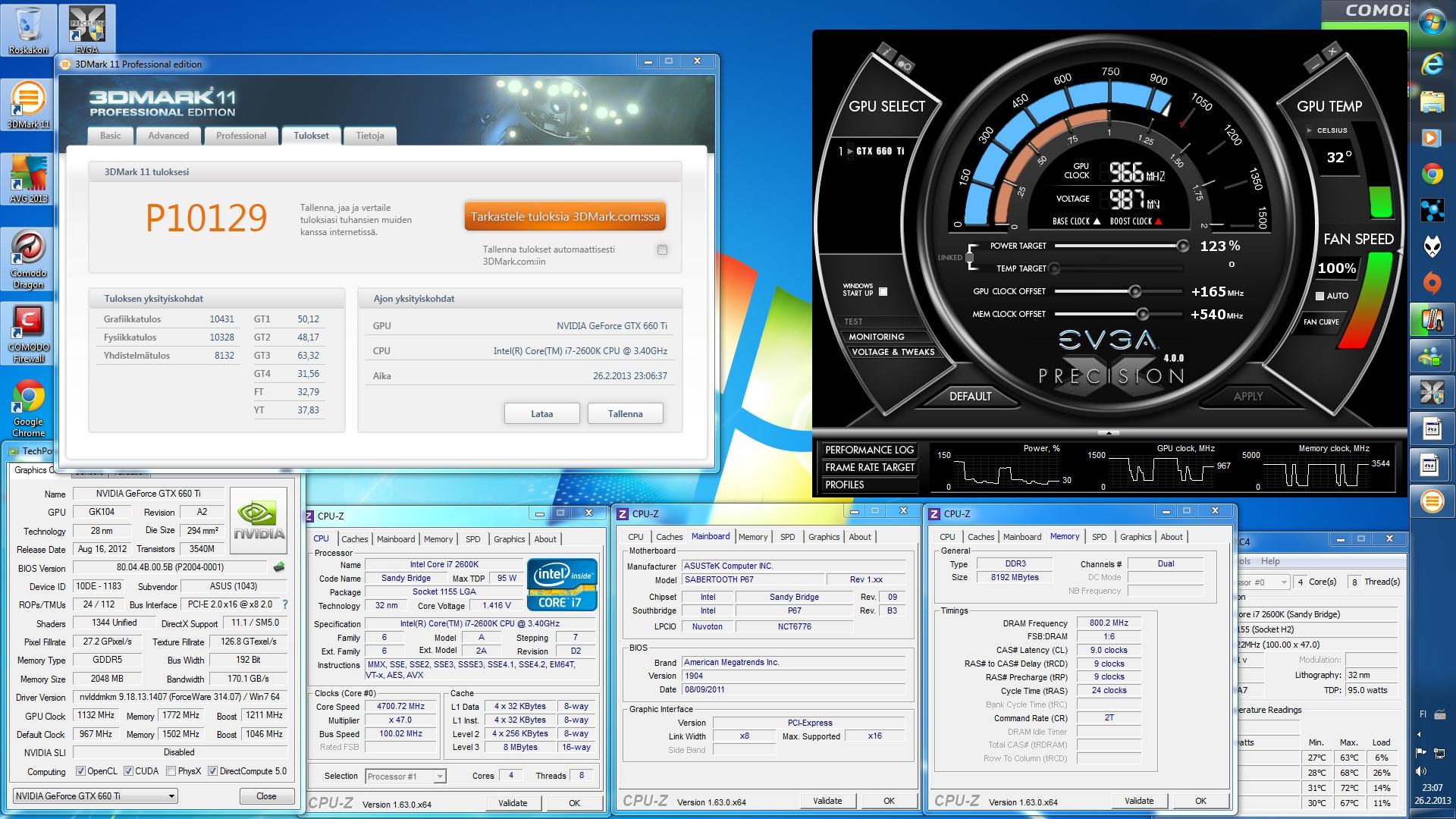Open the AVG 2013 desktop icon
Viewport: 1456px width, 819px height.
[28, 179]
